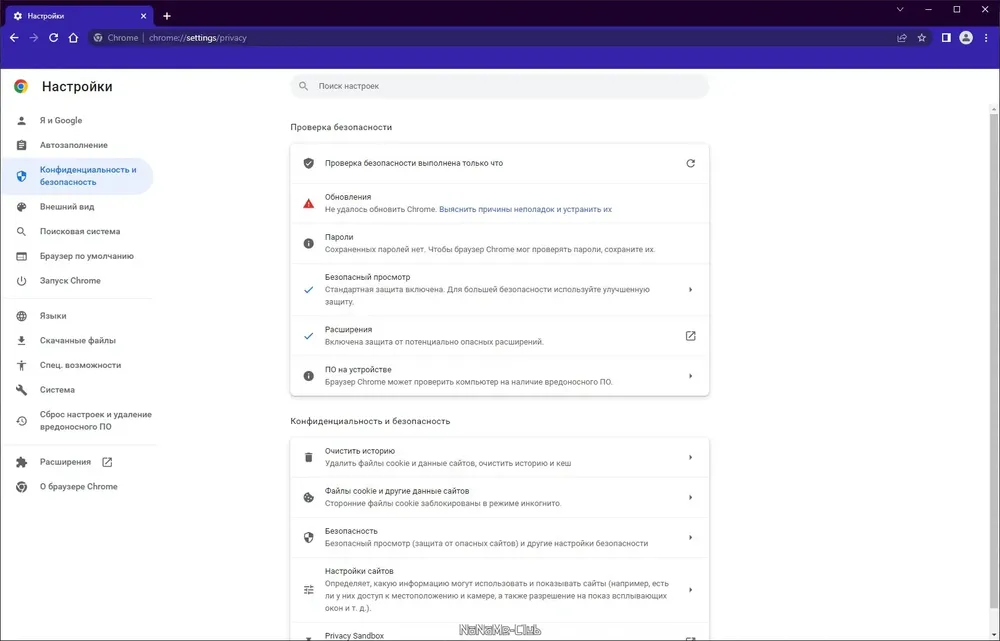Open О браузере Chrome page
This screenshot has height=641, width=1000.
(x=77, y=487)
